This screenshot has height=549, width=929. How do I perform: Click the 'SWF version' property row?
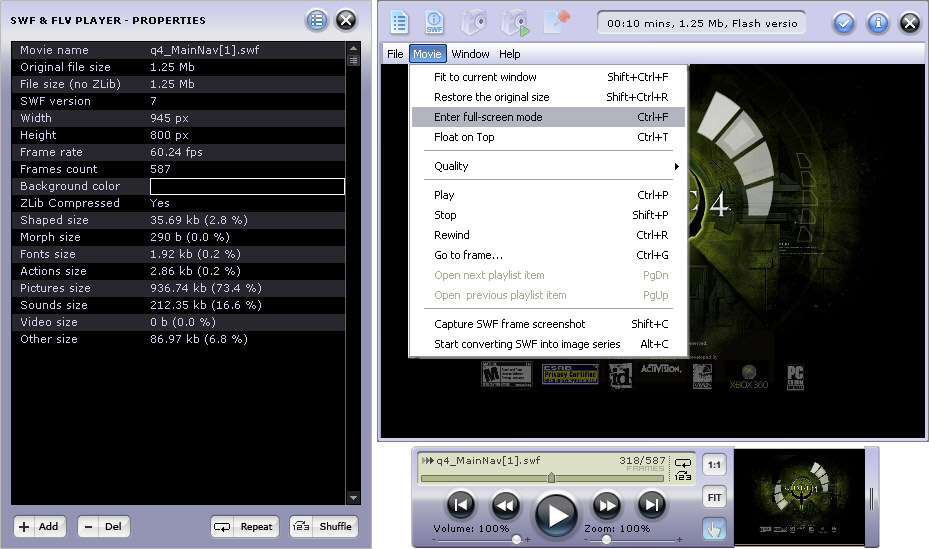pos(178,101)
